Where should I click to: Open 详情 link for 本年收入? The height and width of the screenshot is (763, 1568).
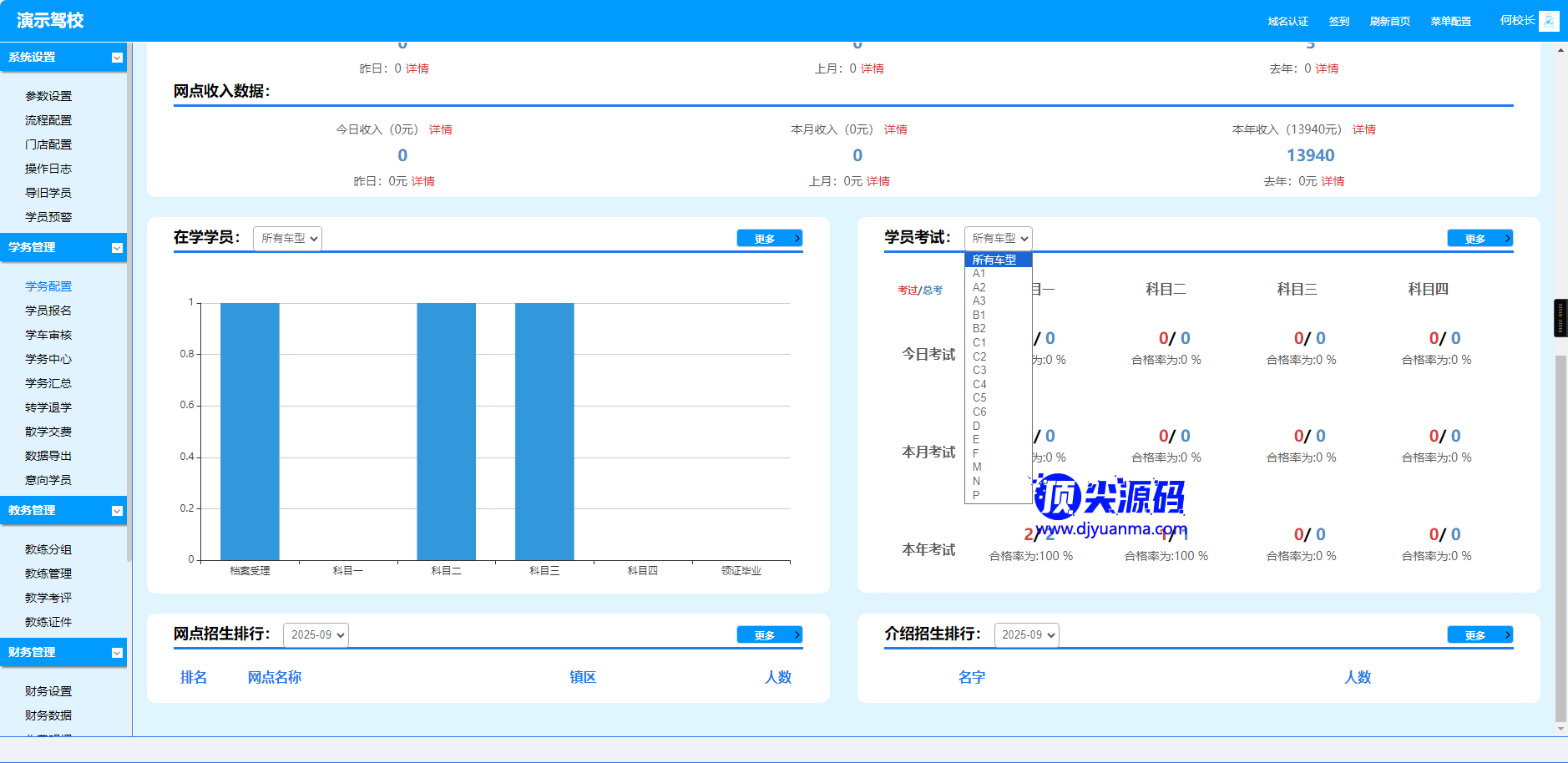click(x=1363, y=129)
